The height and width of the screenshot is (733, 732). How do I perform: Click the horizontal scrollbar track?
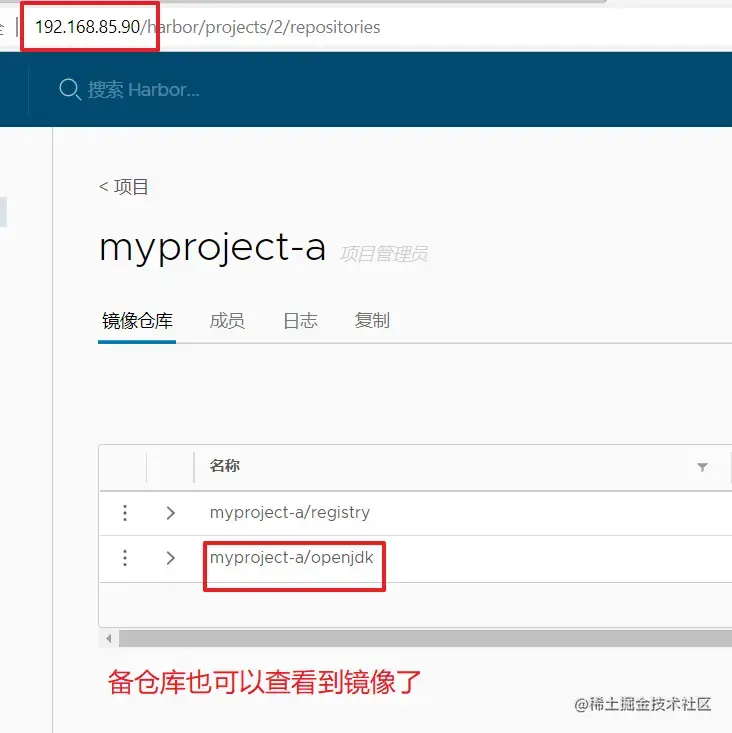(x=425, y=638)
